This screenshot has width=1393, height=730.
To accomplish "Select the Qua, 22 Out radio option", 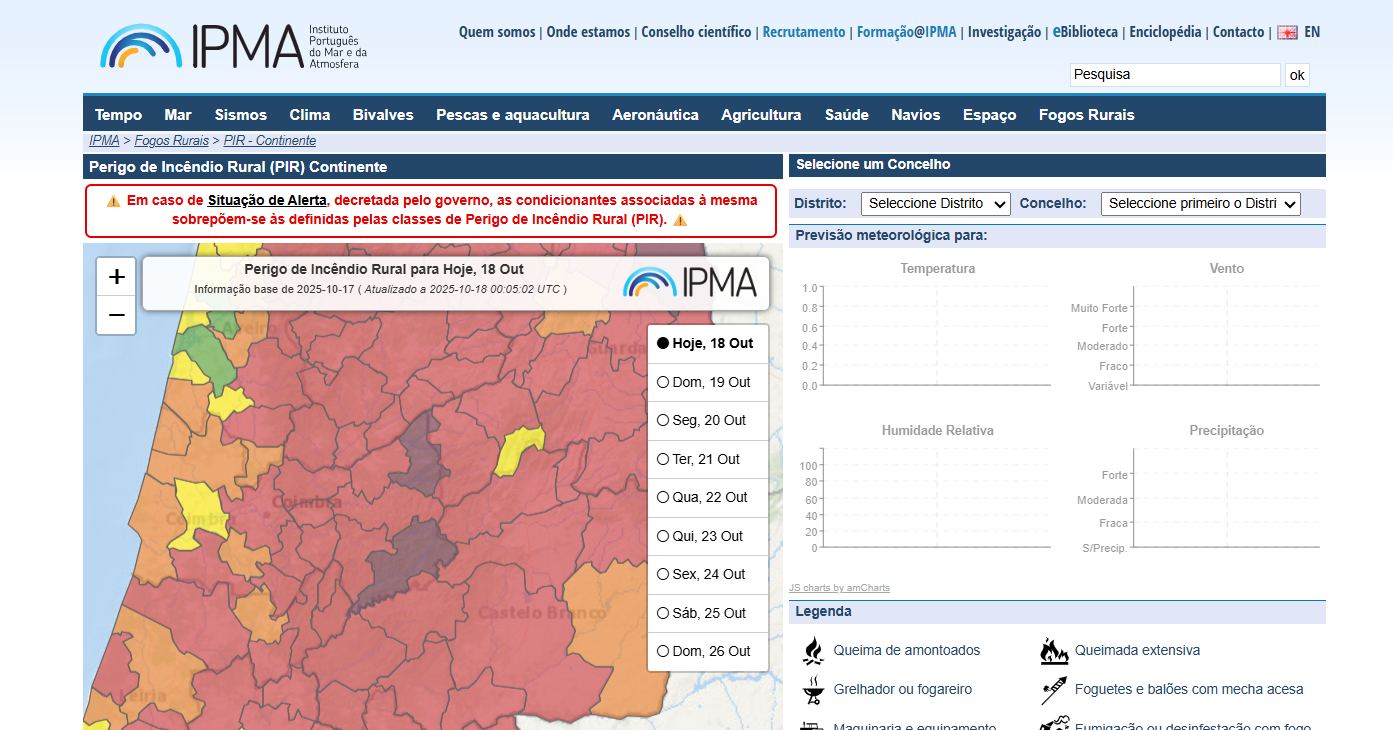I will (x=663, y=497).
